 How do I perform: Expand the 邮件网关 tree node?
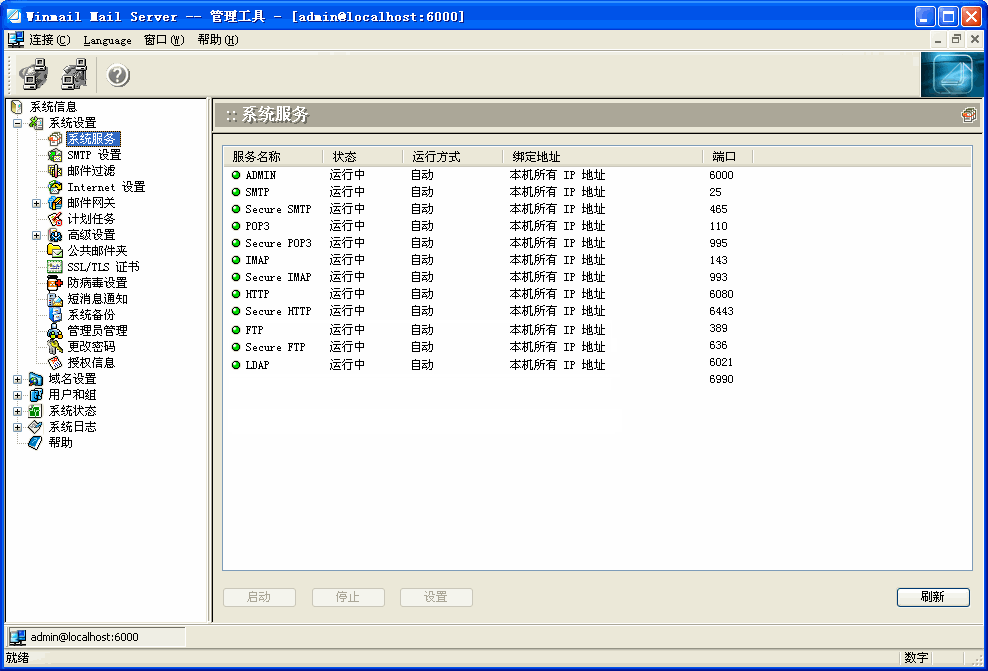click(37, 203)
